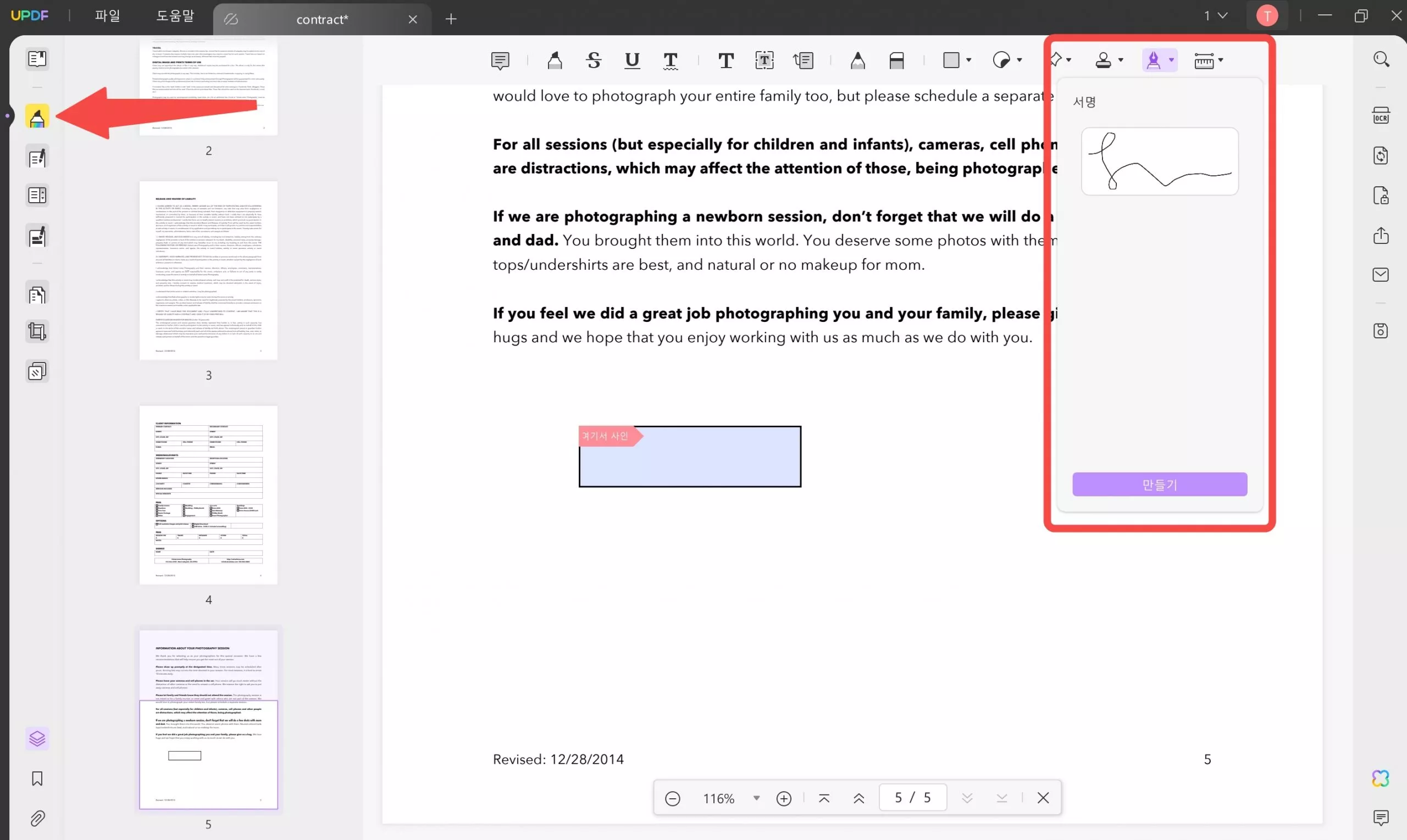Image resolution: width=1407 pixels, height=840 pixels.
Task: Select the Text callout tool
Action: (804, 60)
